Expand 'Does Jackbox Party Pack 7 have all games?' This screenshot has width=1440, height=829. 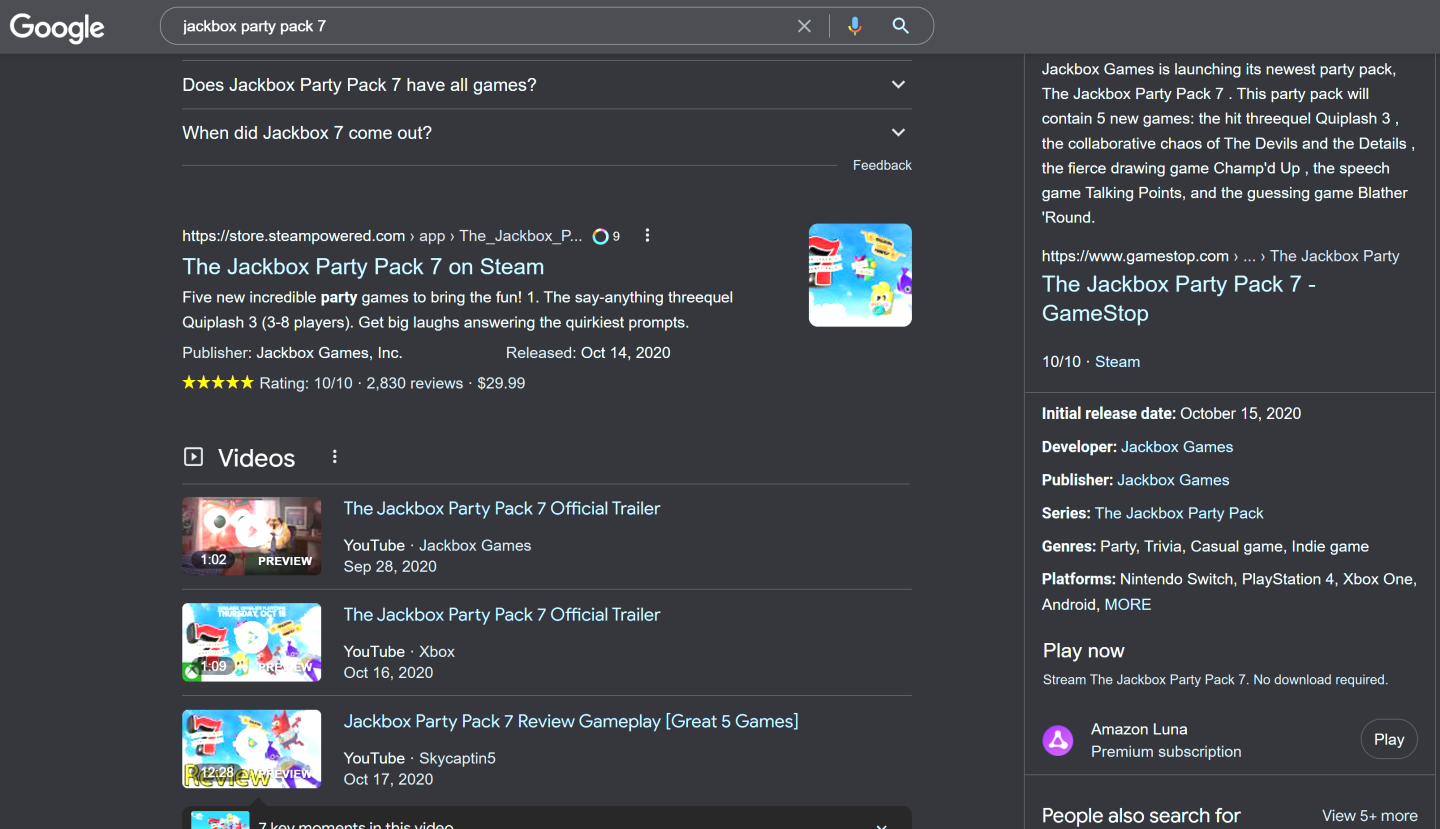897,84
